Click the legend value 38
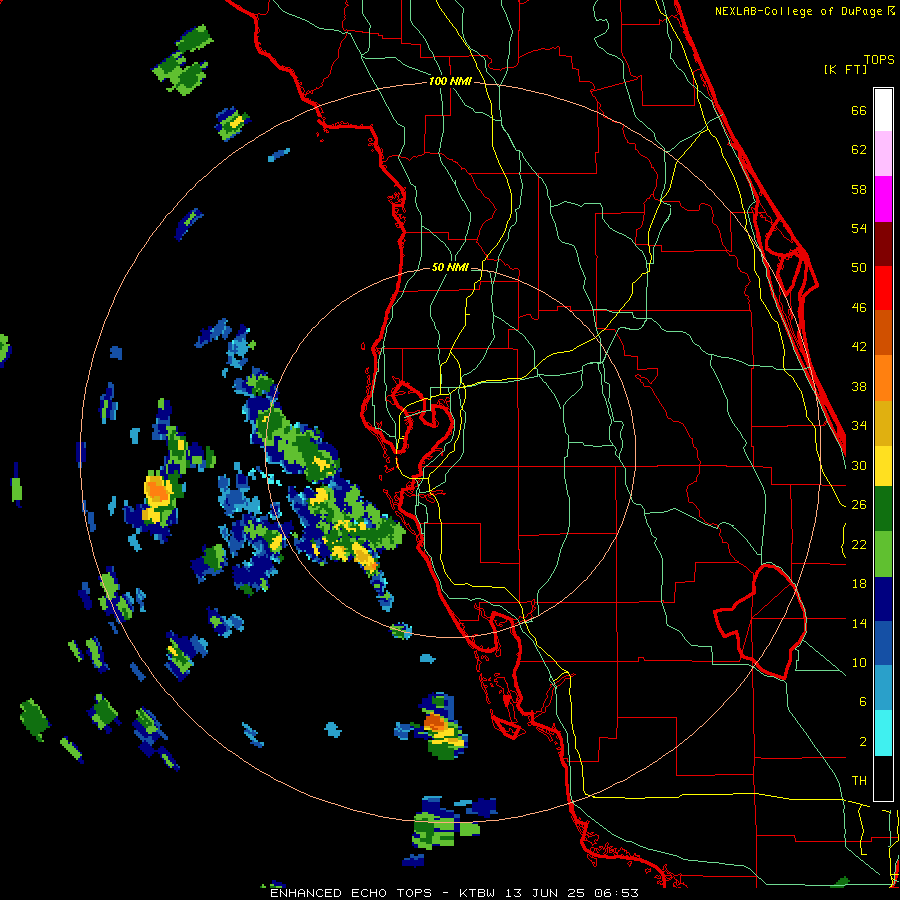The image size is (900, 900). coord(859,386)
